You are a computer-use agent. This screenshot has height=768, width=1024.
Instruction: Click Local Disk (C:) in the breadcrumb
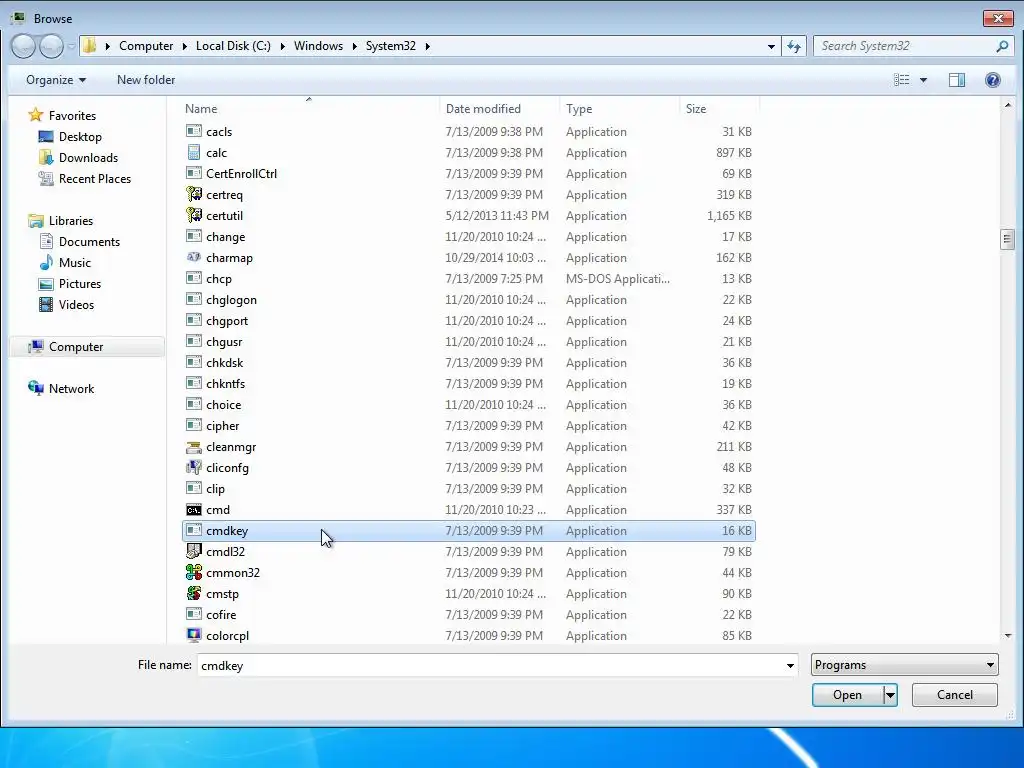[x=233, y=46]
